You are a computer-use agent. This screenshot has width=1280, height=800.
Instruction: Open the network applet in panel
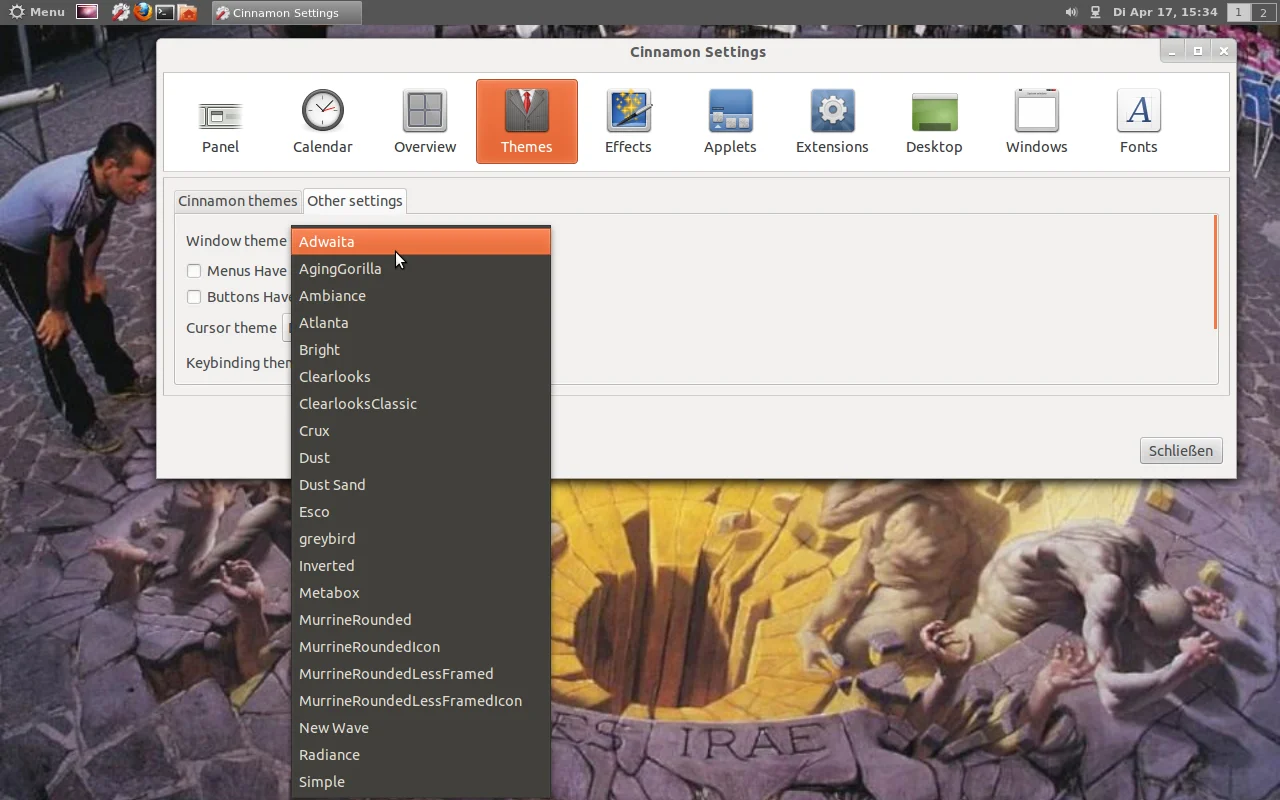point(1095,12)
